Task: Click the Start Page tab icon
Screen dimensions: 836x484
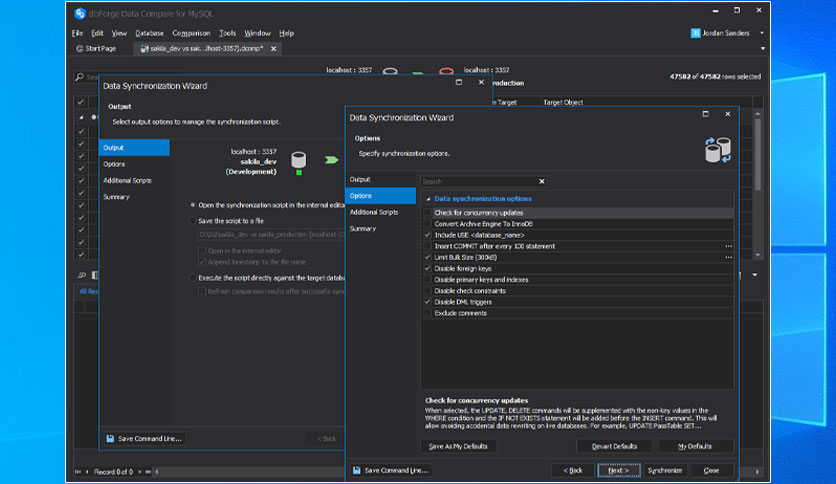Action: tap(79, 49)
